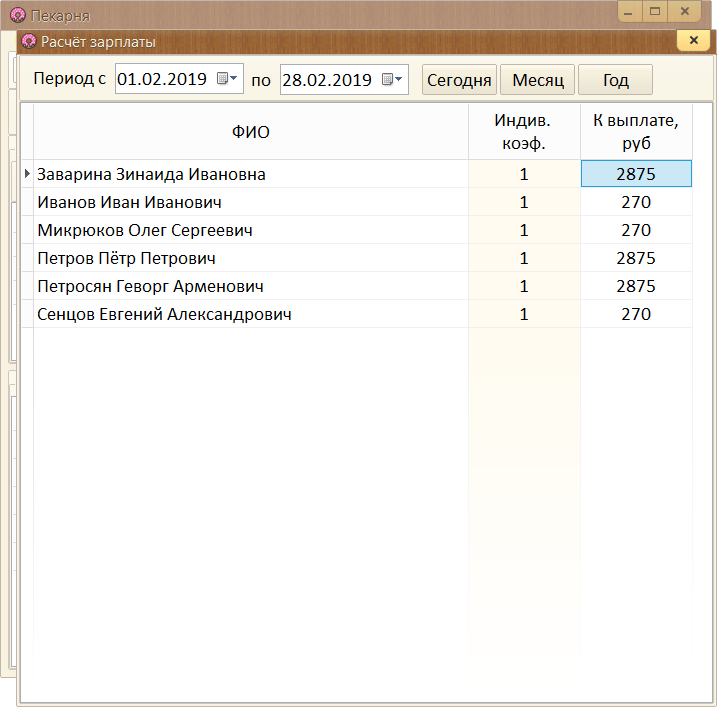Click payout 2875 for Петросян
717x707 pixels.
tap(636, 286)
